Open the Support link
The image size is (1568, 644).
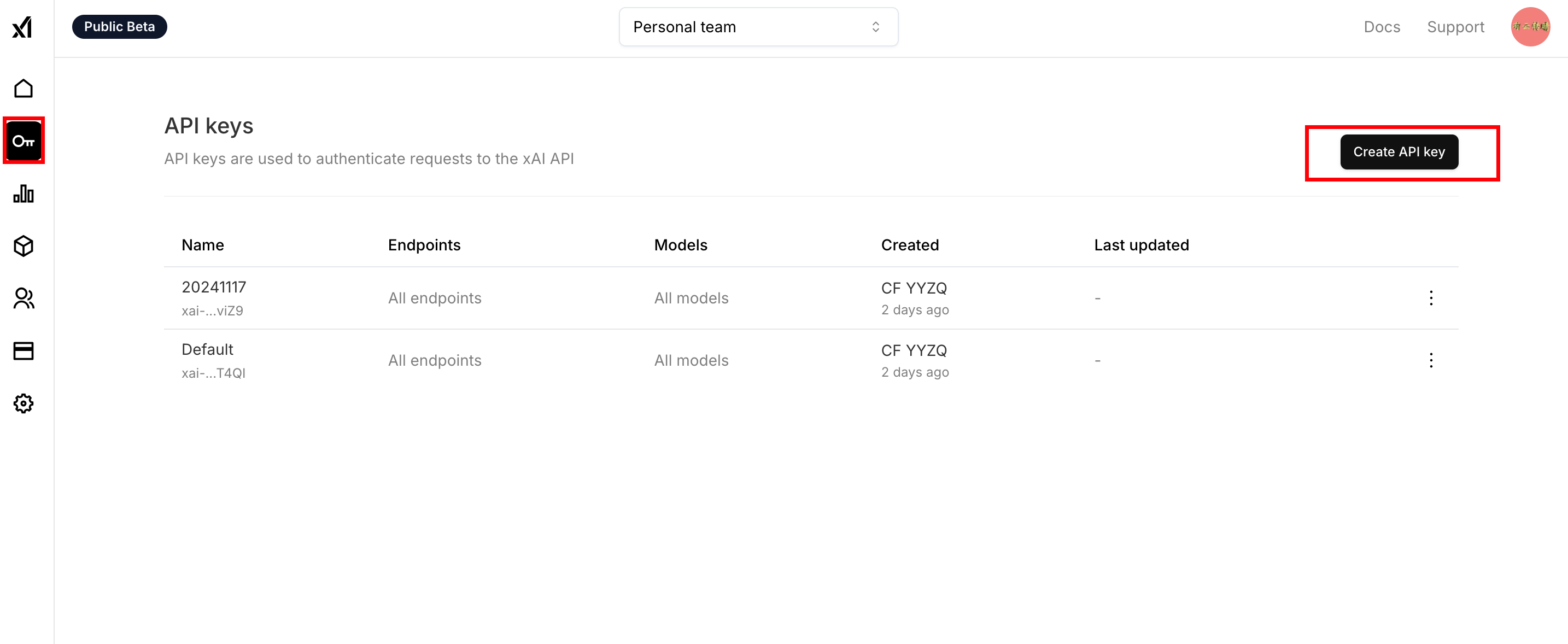(x=1455, y=27)
